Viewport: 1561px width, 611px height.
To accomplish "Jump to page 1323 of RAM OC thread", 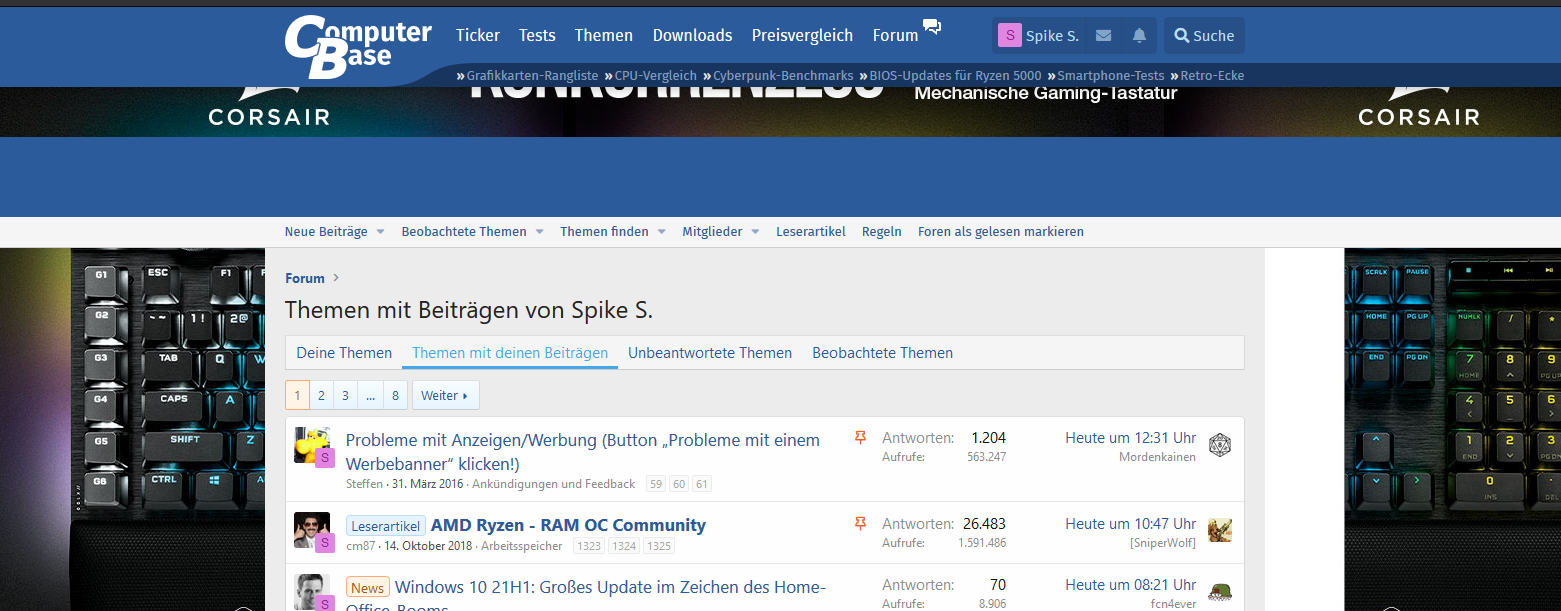I will (589, 546).
